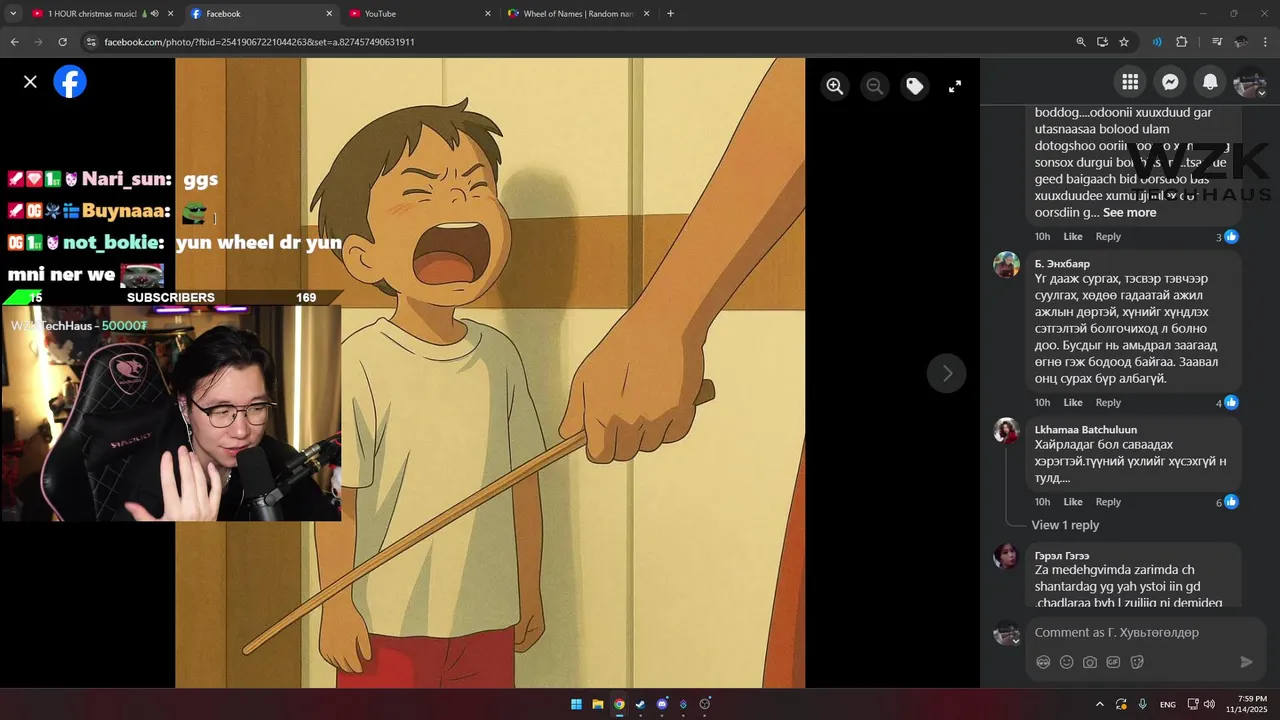Screen dimensions: 1280x720
Task: Zoom in on the photo
Action: click(x=835, y=86)
